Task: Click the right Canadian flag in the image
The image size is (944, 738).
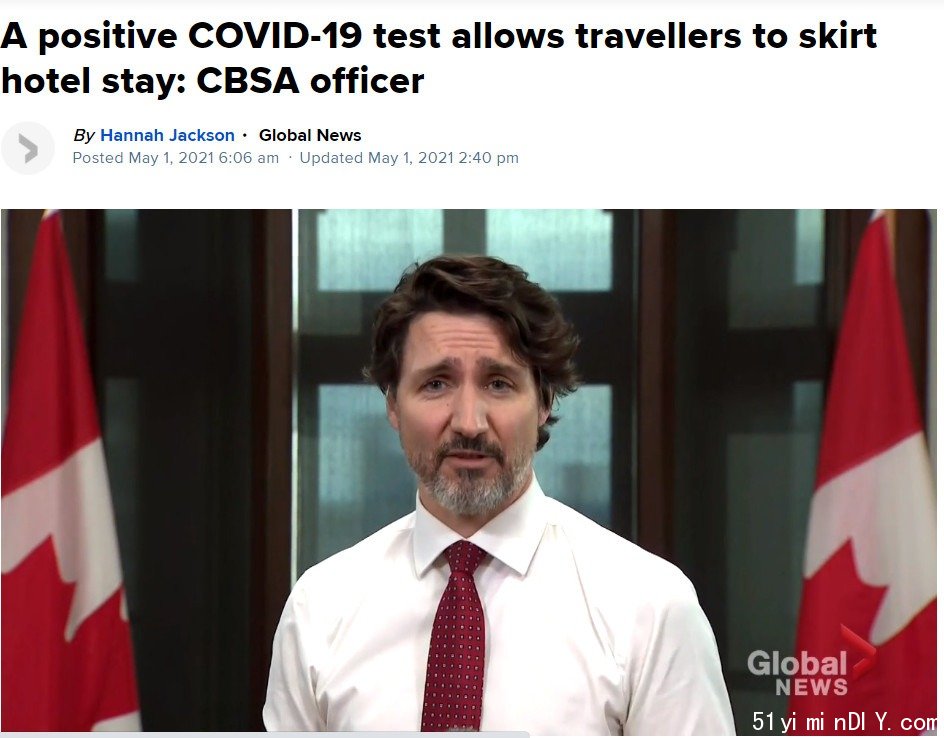Action: click(x=869, y=470)
